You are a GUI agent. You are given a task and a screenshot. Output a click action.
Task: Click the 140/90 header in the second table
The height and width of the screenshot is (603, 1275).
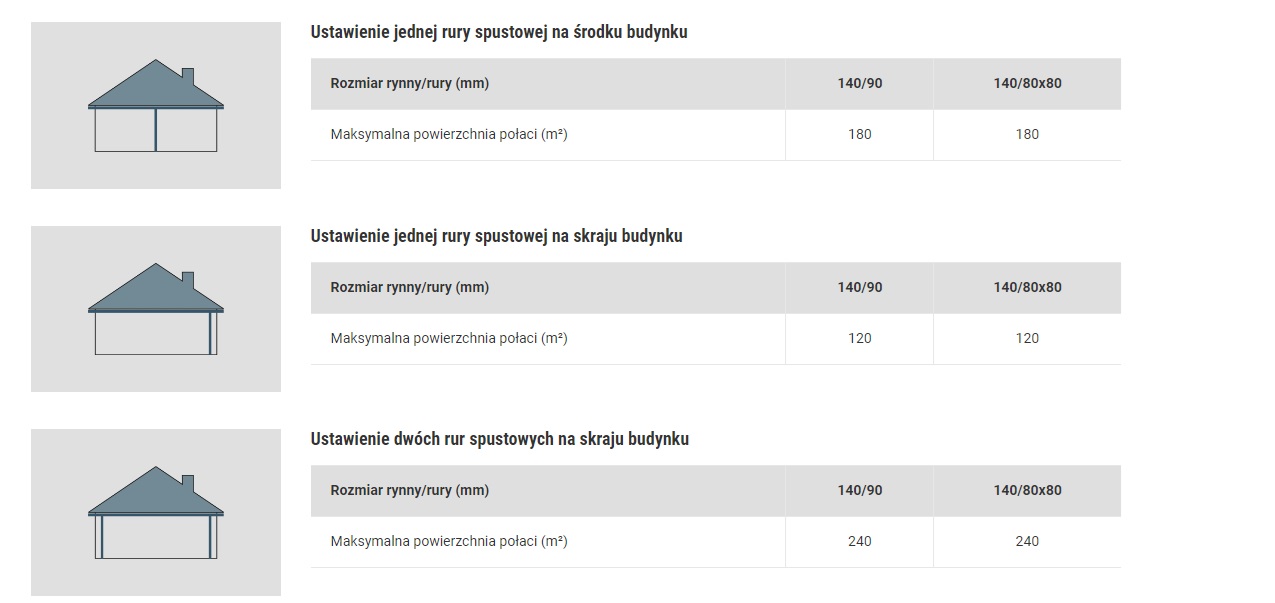click(860, 287)
